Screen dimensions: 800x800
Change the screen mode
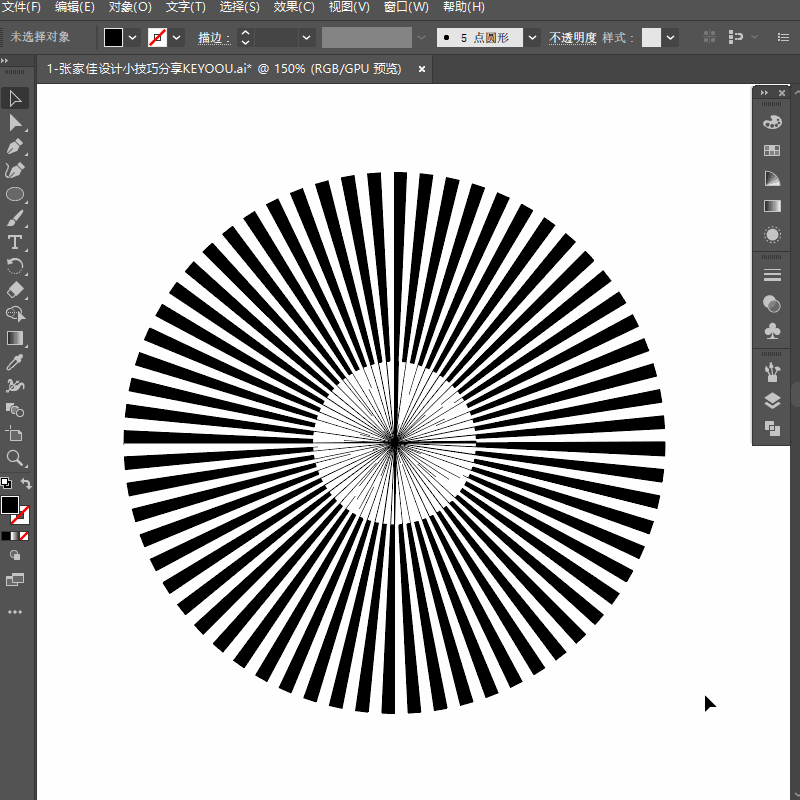pos(15,580)
